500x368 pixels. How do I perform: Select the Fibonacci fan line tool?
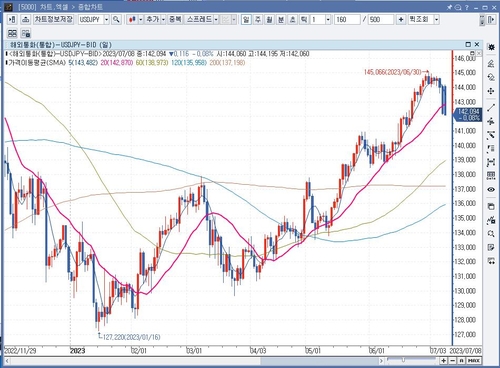[491, 135]
